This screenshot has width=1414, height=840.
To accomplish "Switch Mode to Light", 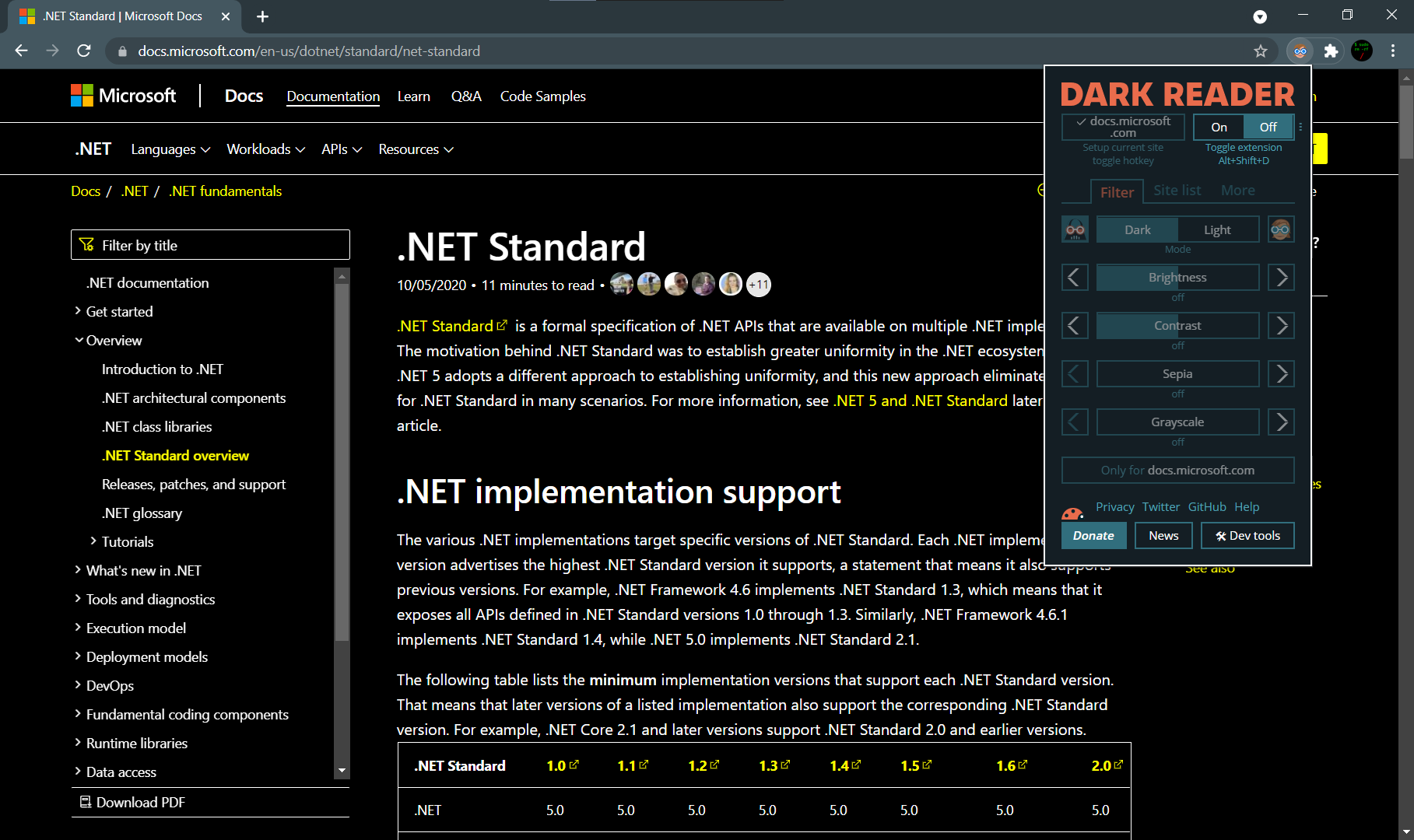I will [x=1217, y=229].
